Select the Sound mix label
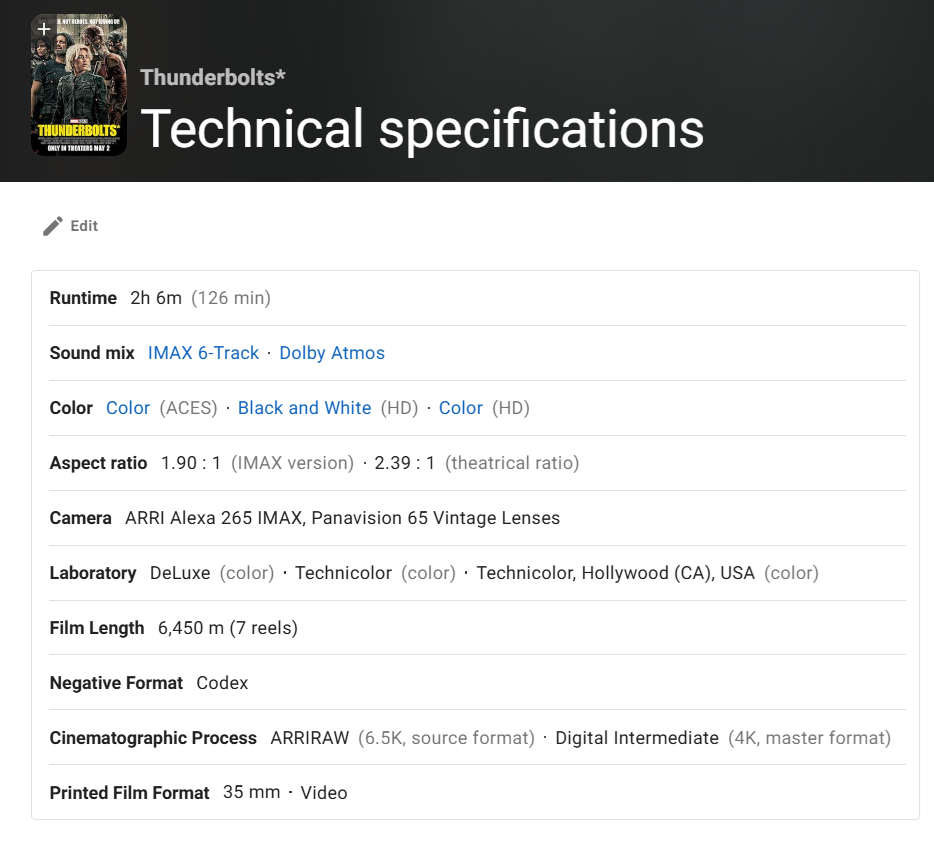 92,353
